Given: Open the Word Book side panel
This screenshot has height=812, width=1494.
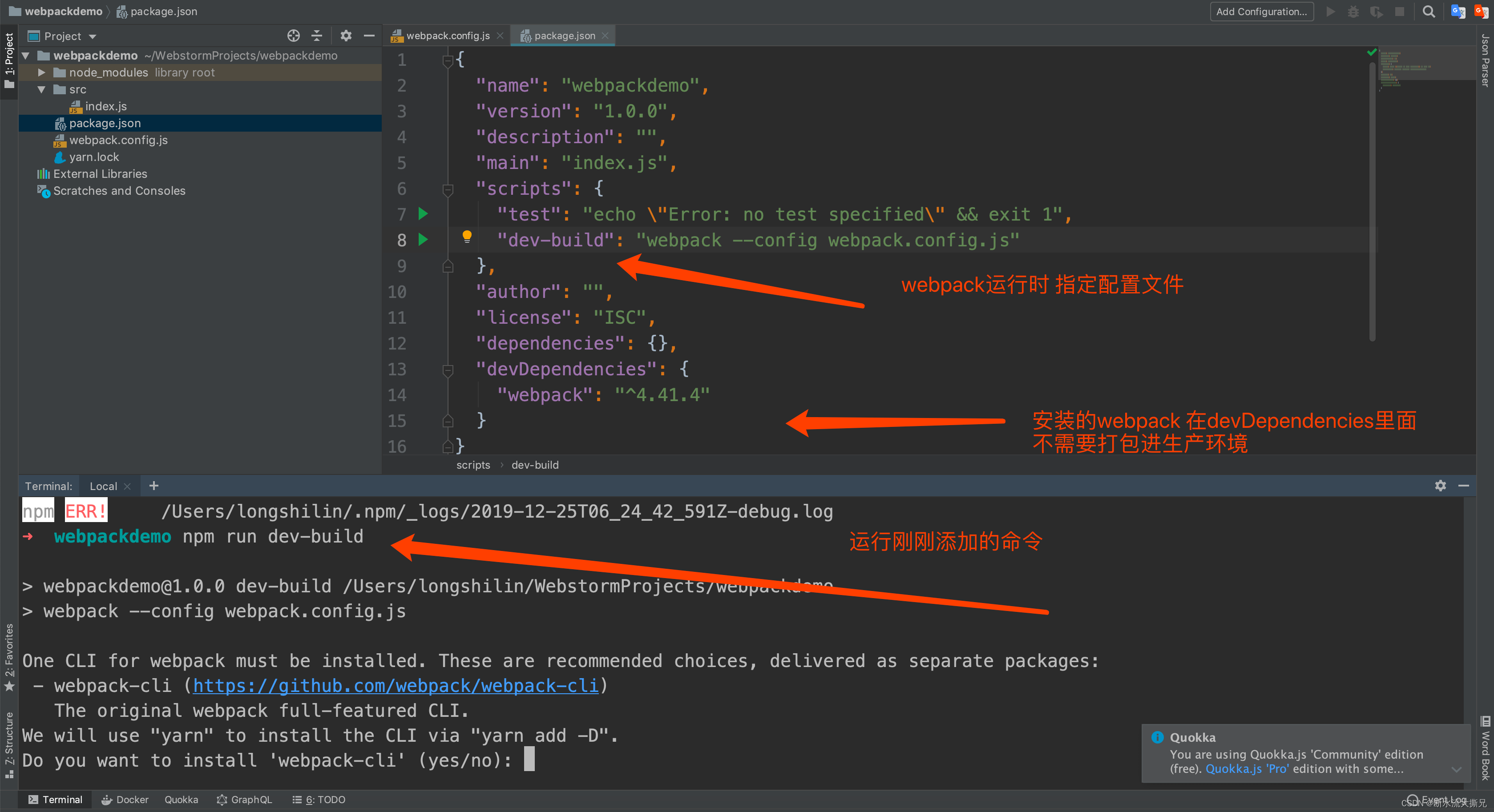Looking at the screenshot, I should (1485, 748).
